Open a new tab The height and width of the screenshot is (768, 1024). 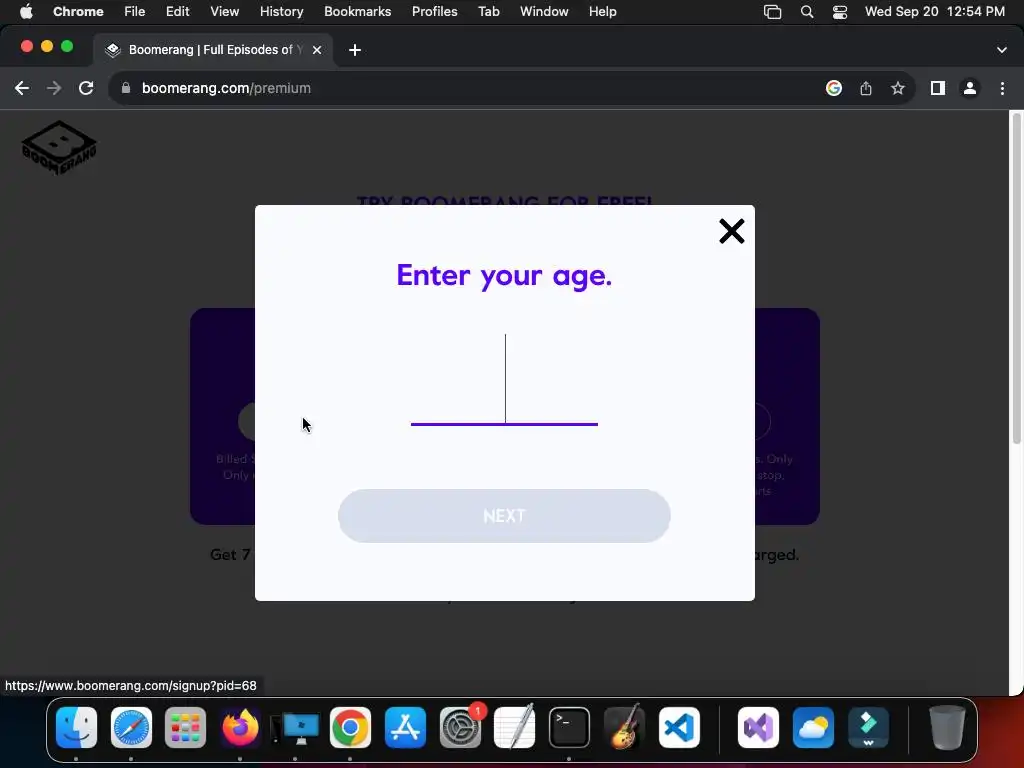tap(355, 50)
